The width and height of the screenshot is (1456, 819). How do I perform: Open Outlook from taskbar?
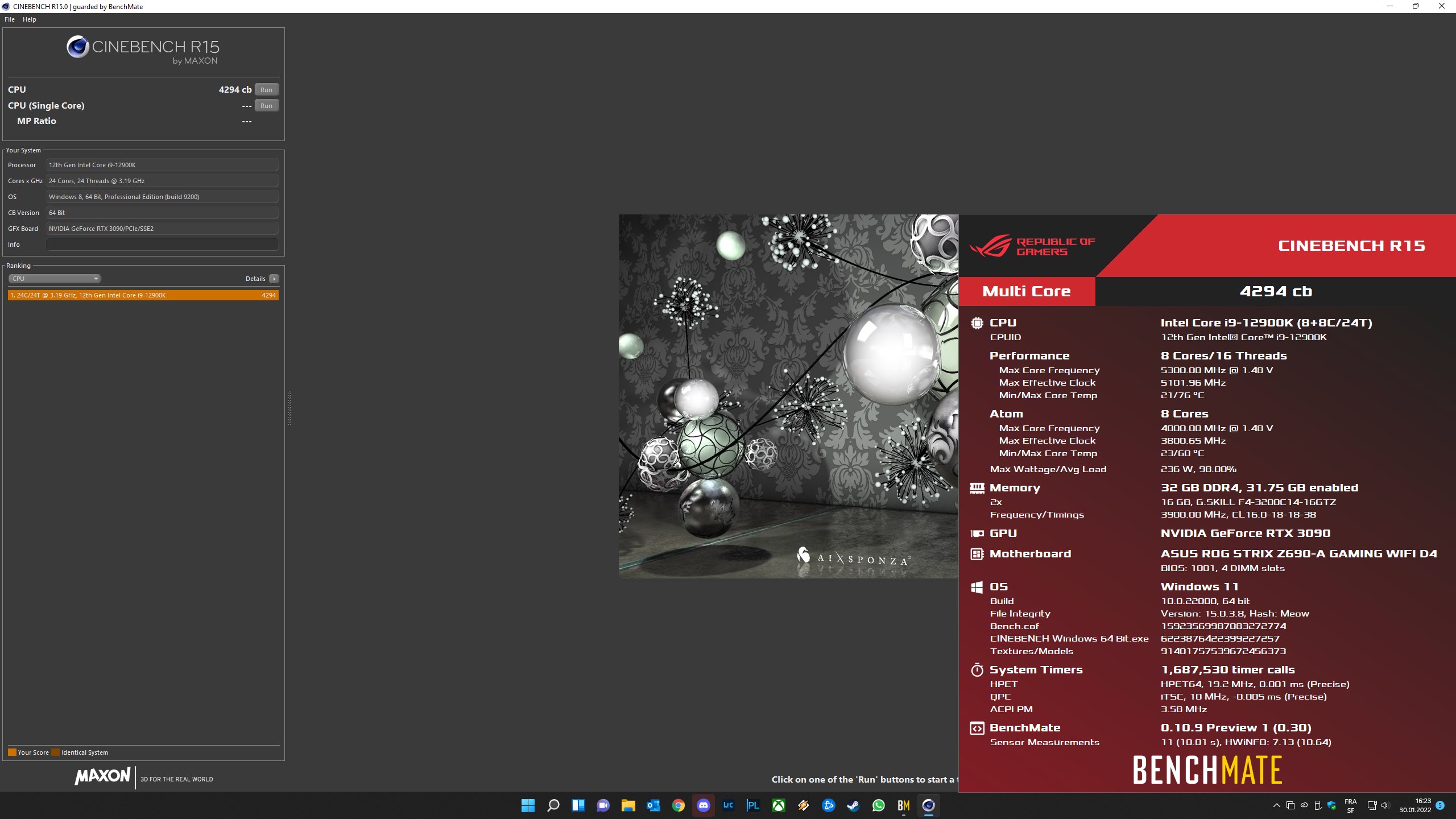(x=653, y=805)
